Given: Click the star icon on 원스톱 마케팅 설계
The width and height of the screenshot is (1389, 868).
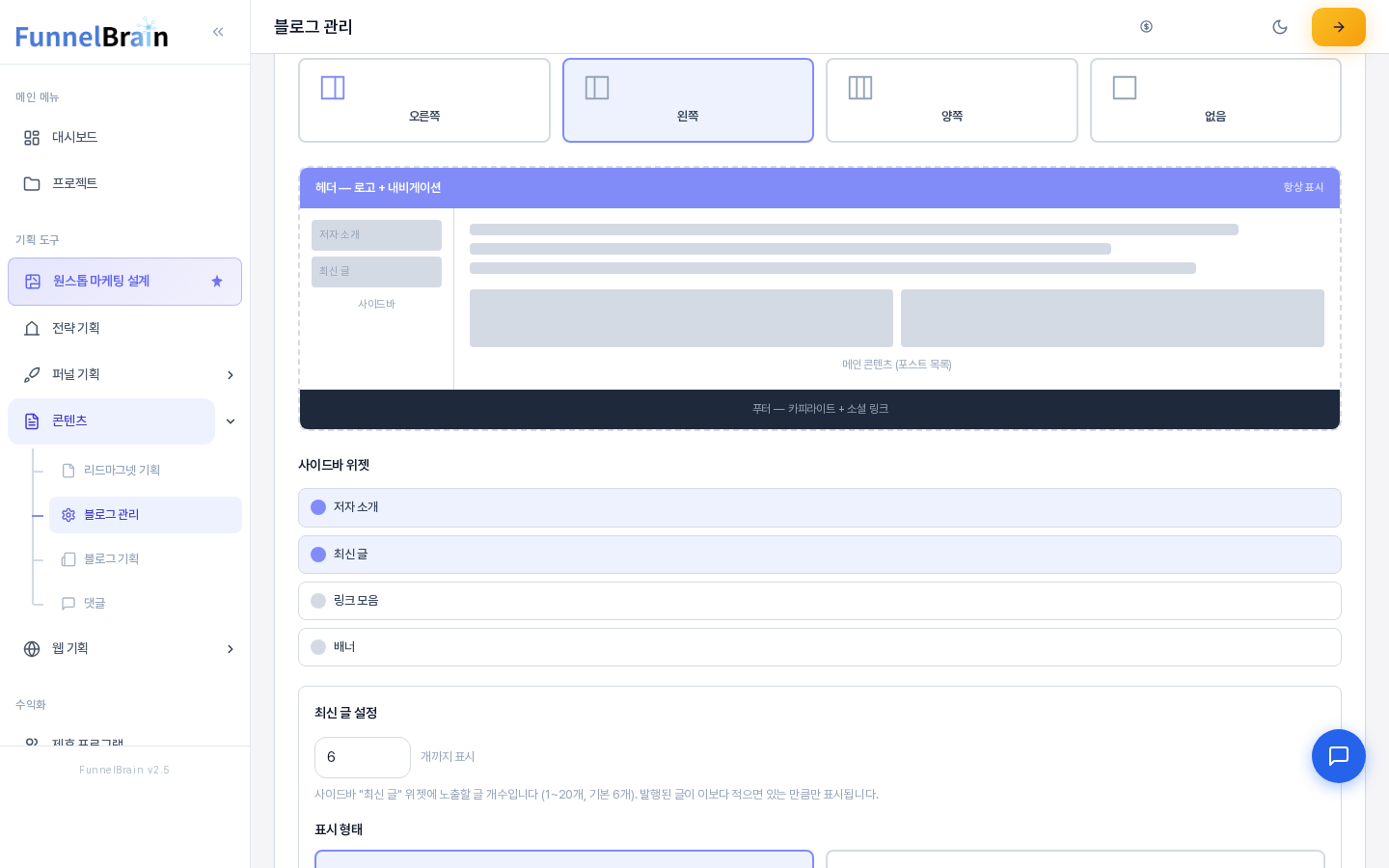Looking at the screenshot, I should (x=217, y=282).
